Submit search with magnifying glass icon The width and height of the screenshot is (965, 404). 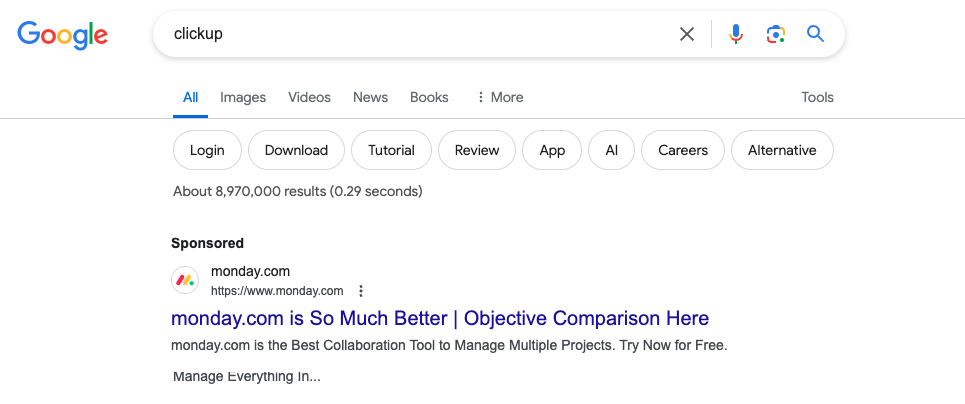[x=815, y=34]
